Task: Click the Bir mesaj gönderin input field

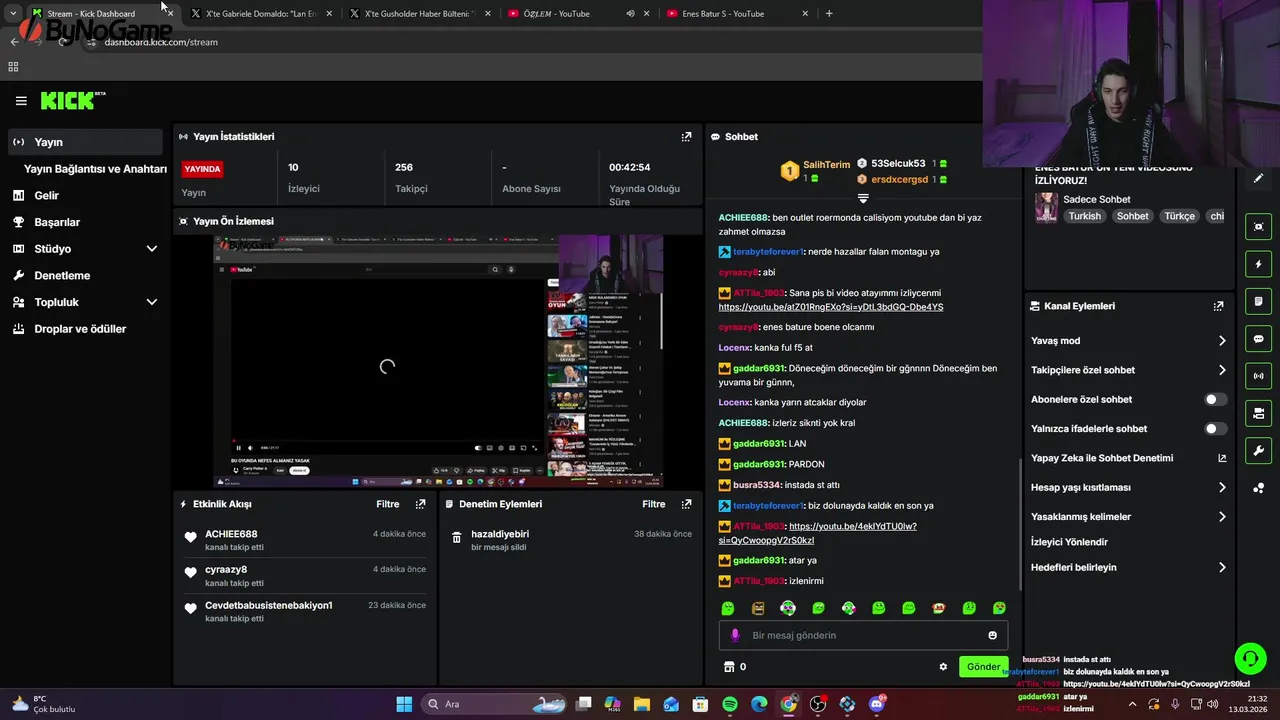Action: click(863, 635)
